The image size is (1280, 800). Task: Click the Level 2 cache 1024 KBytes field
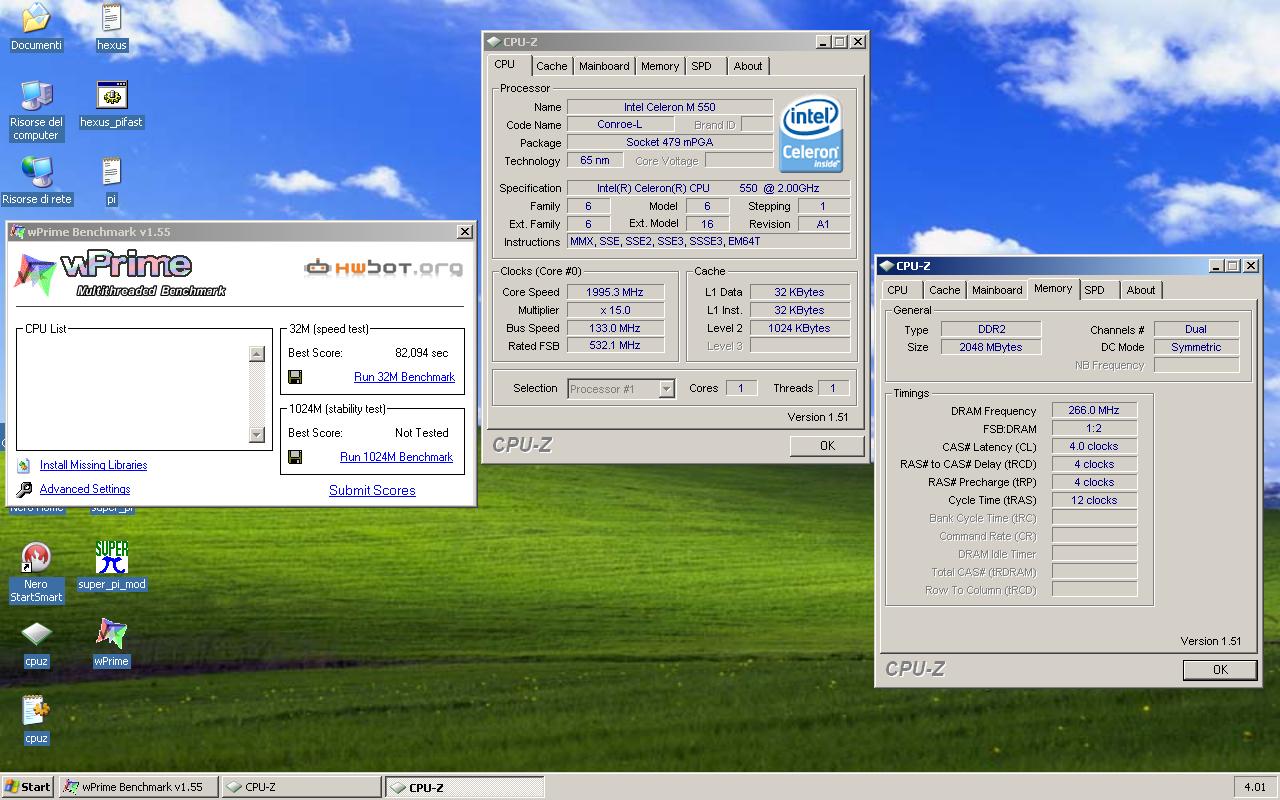click(x=800, y=328)
